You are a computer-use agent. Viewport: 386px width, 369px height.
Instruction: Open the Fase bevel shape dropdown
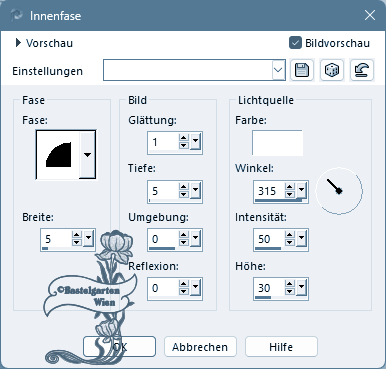point(87,155)
